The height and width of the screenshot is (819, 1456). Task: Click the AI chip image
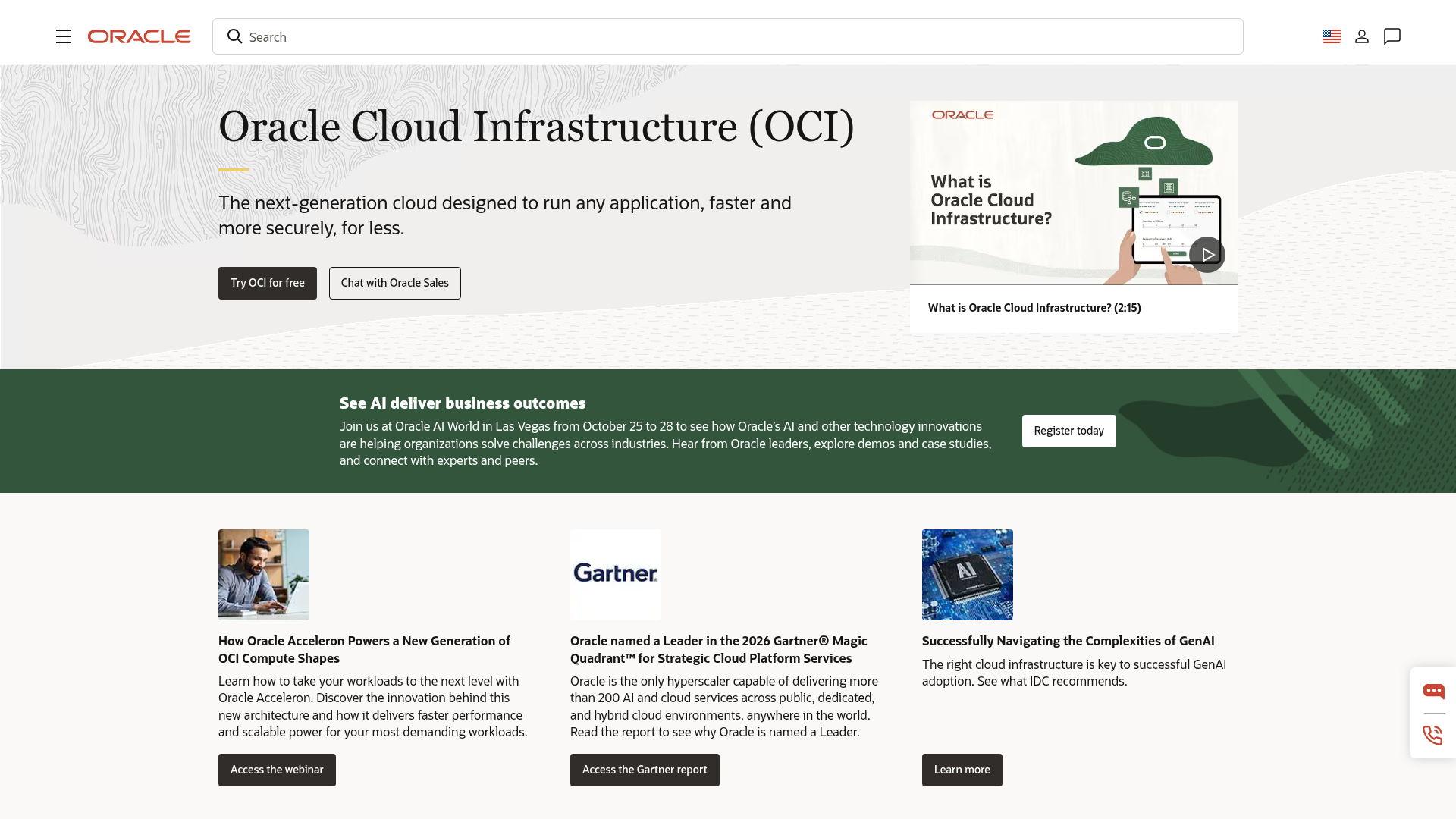(x=968, y=575)
